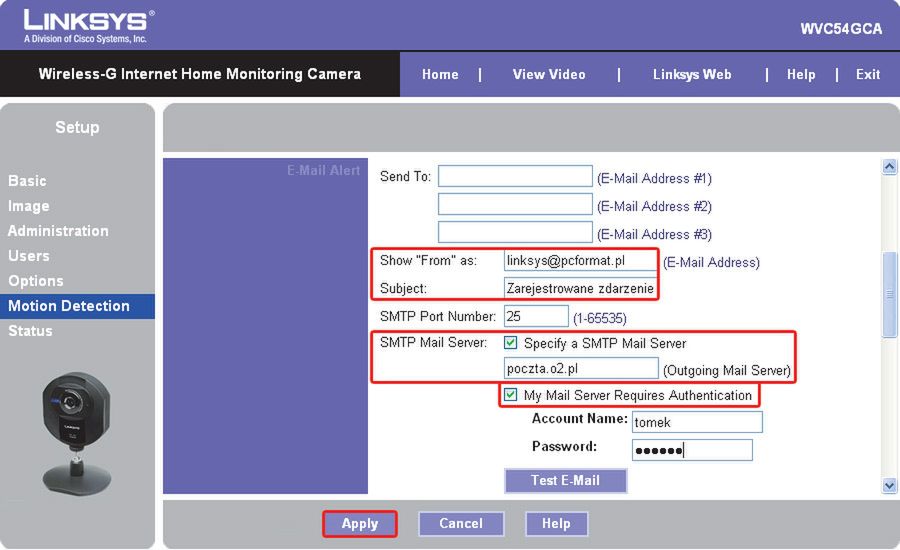Open the Home tab

pos(440,75)
